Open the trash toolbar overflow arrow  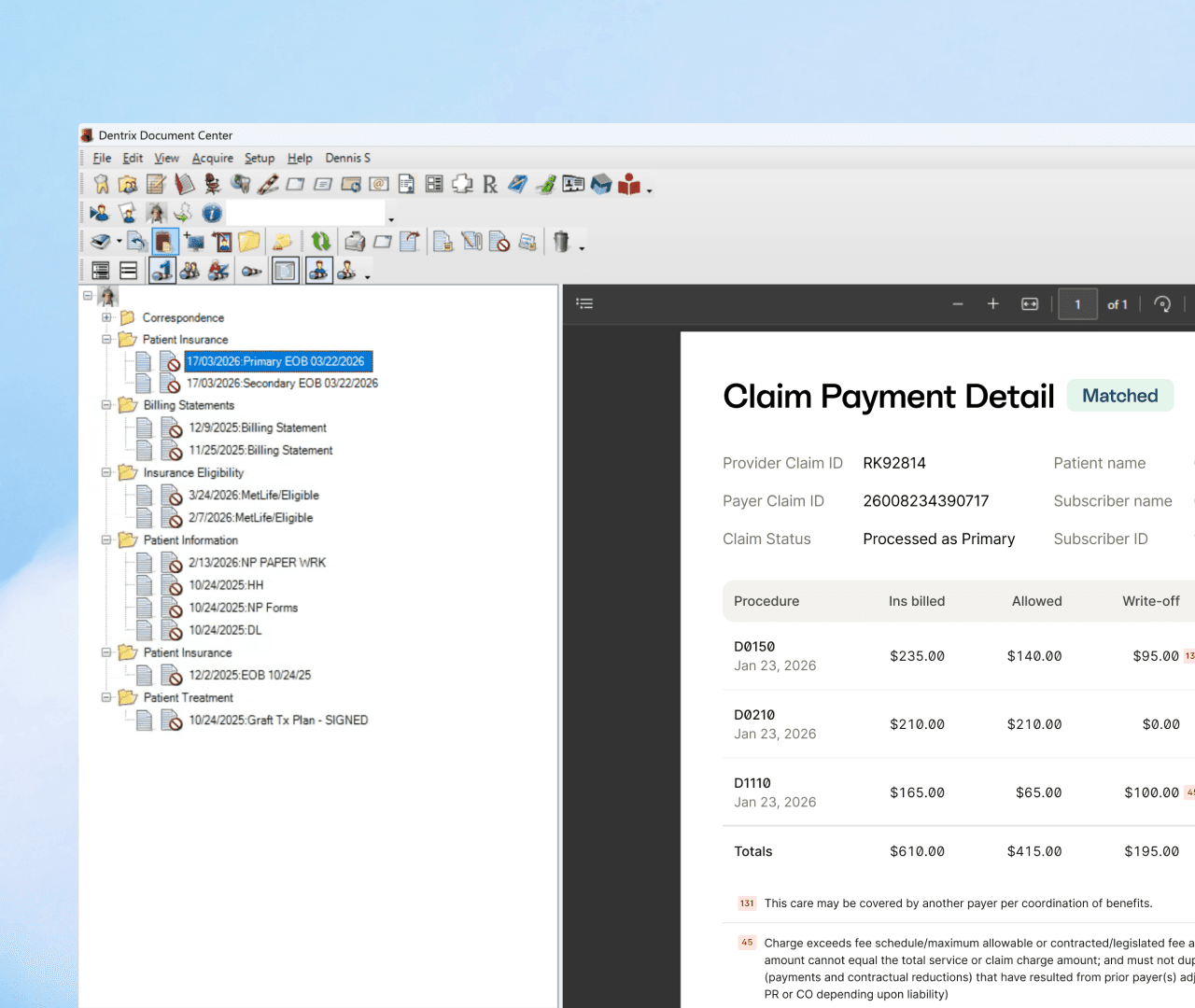[582, 248]
